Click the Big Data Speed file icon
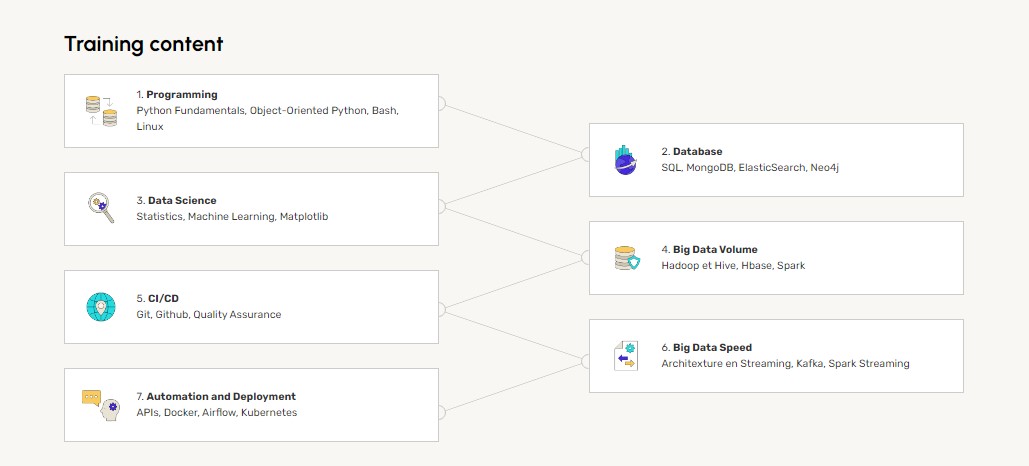Screen dimensions: 1029x466 (625, 356)
